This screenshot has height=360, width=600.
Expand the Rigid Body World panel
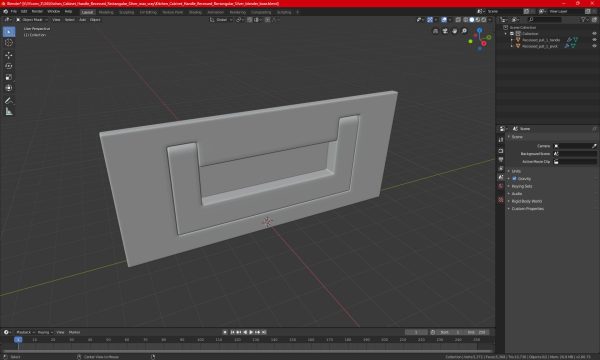click(527, 201)
